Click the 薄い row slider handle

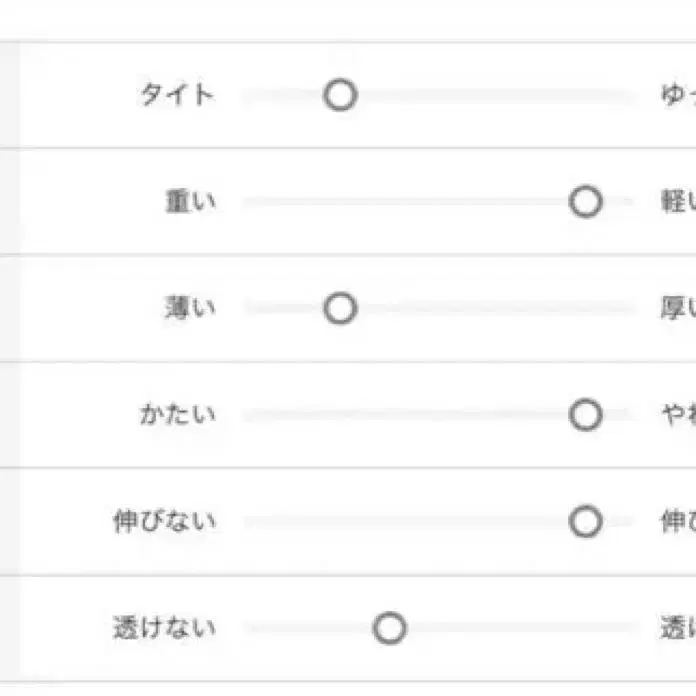pyautogui.click(x=340, y=309)
